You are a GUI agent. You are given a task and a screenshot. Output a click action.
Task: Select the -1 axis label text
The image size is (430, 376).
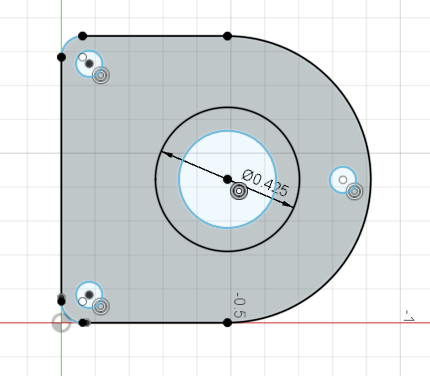coord(409,316)
